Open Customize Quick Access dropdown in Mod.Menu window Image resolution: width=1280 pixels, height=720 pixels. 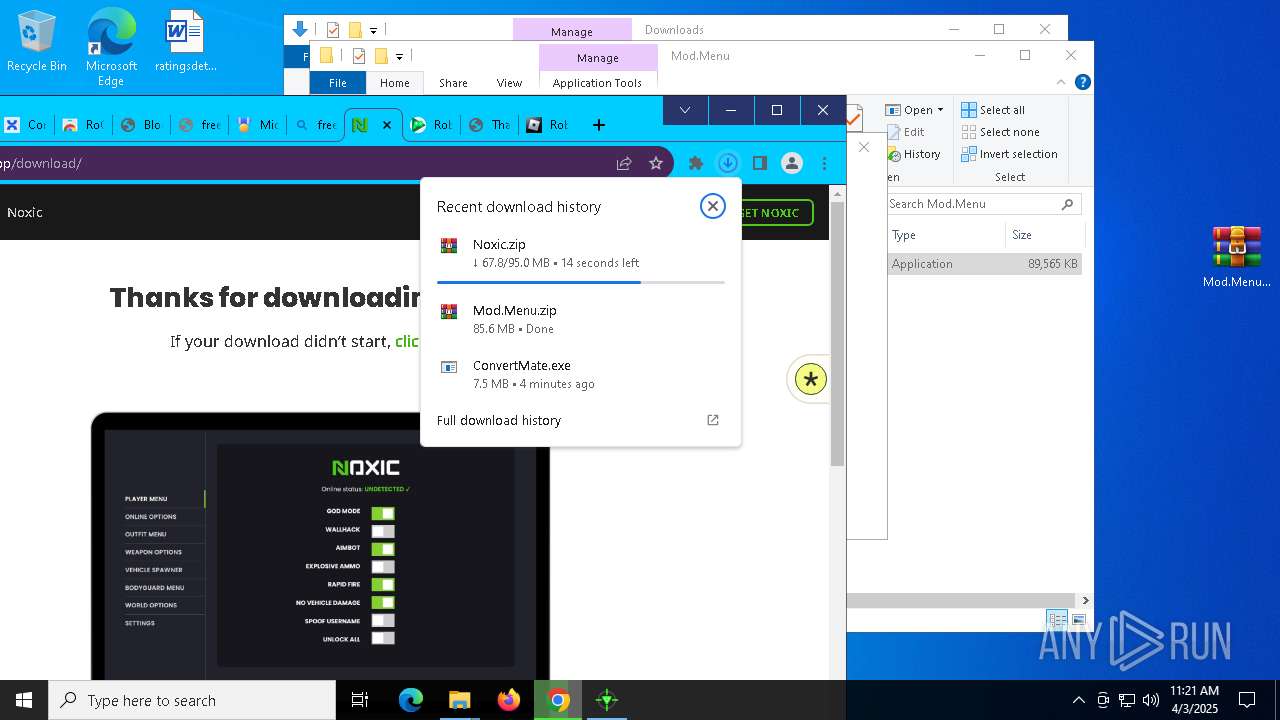[399, 56]
